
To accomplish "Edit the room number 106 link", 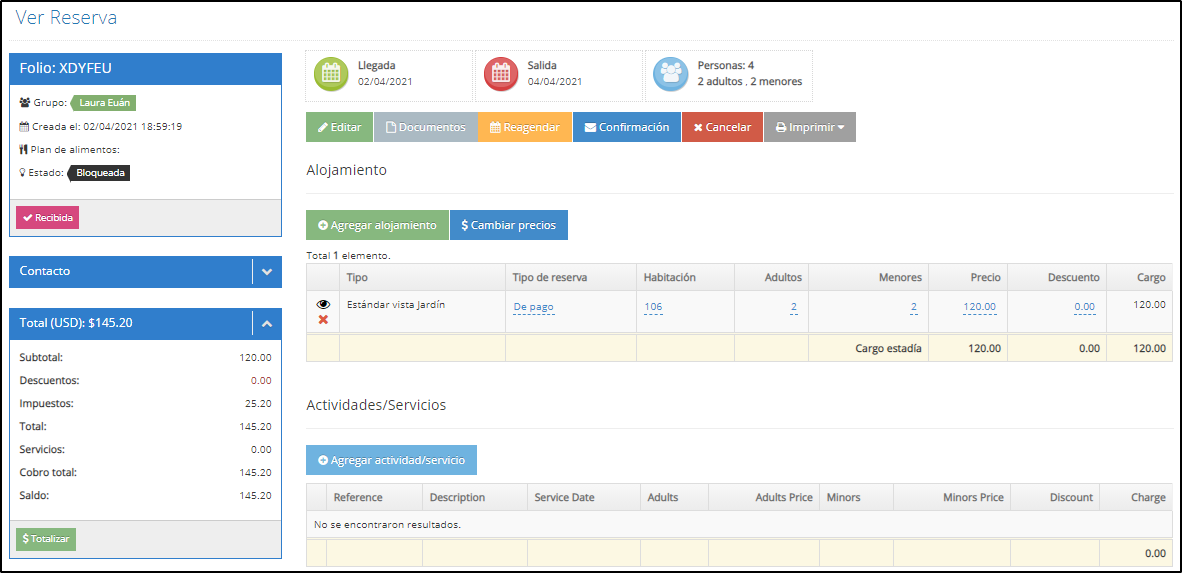I will pyautogui.click(x=653, y=307).
